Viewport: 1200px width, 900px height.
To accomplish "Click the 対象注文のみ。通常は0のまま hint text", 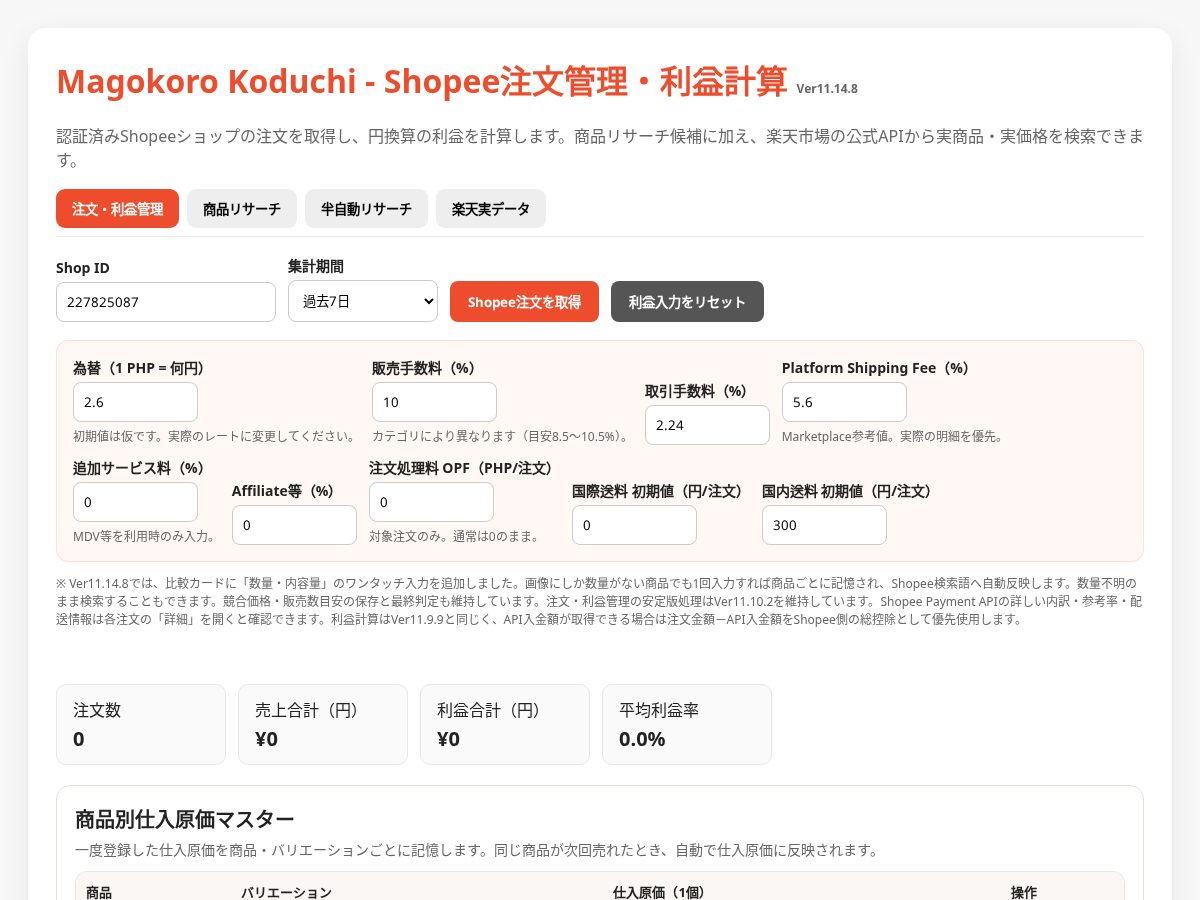I will click(455, 536).
